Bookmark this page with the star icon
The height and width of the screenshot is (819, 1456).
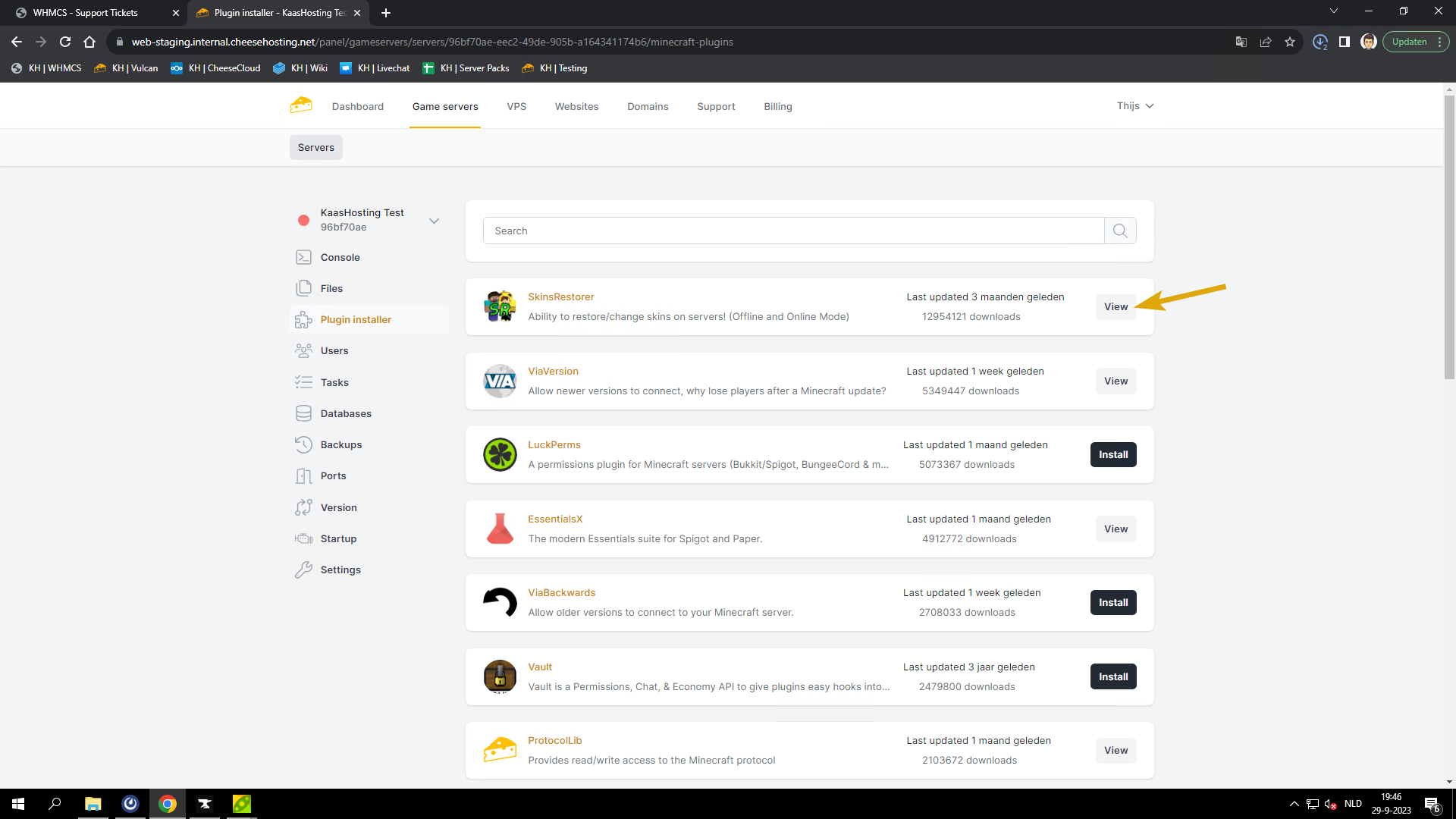tap(1290, 42)
